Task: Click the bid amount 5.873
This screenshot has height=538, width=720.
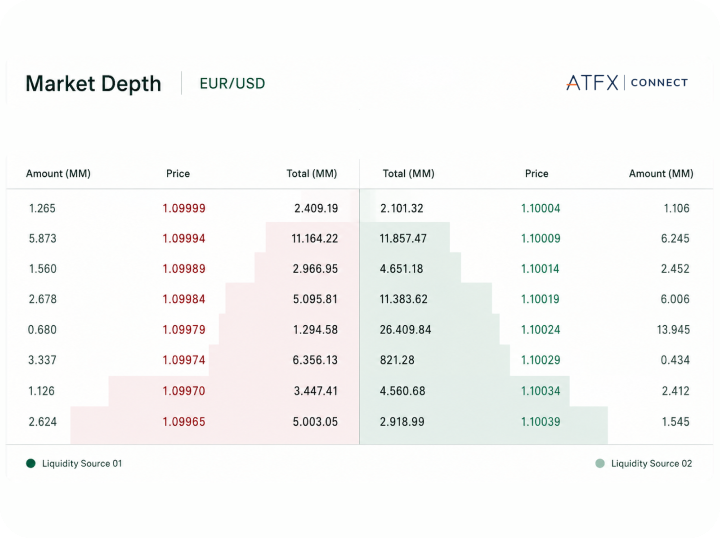Action: [43, 239]
